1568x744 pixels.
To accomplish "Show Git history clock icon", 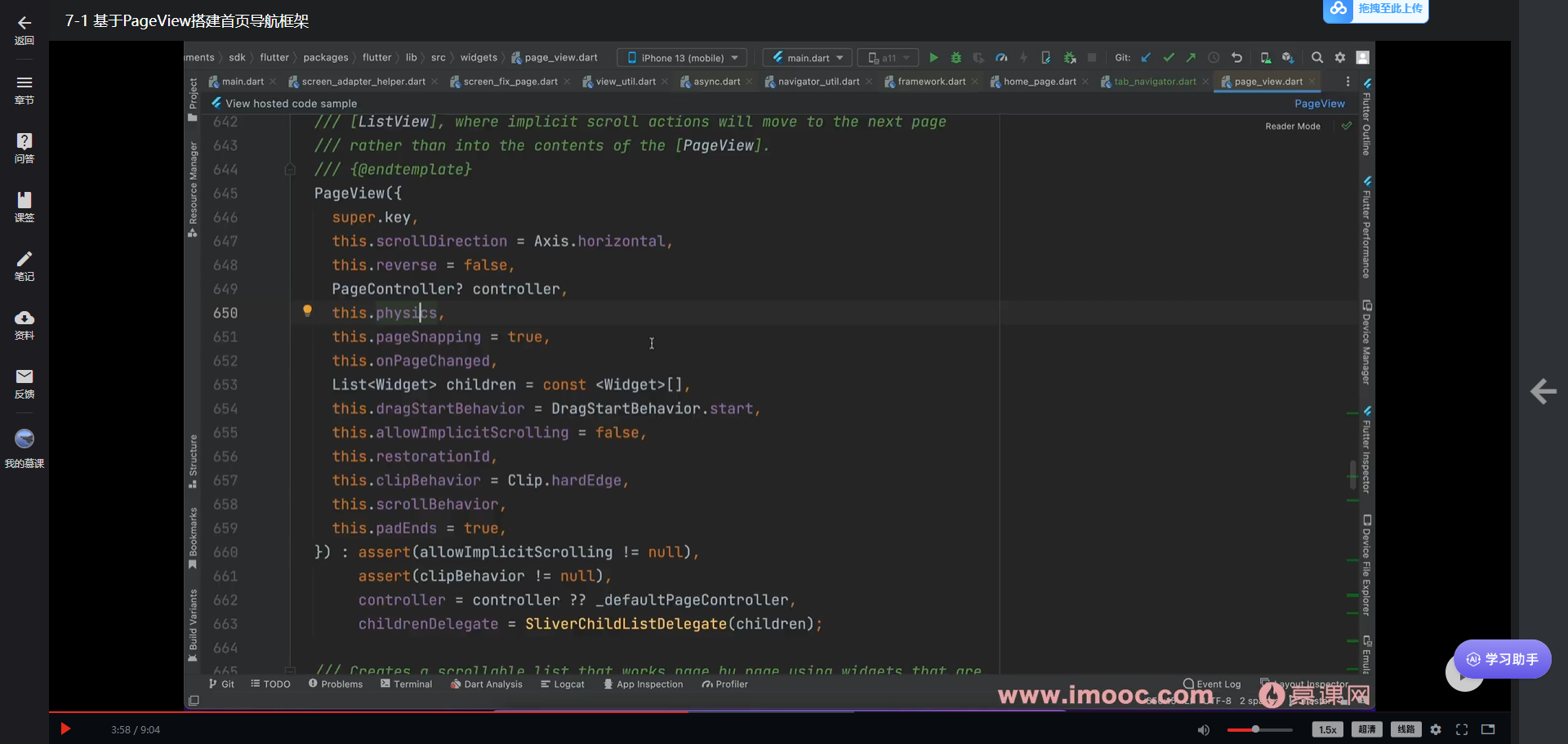I will [1214, 58].
